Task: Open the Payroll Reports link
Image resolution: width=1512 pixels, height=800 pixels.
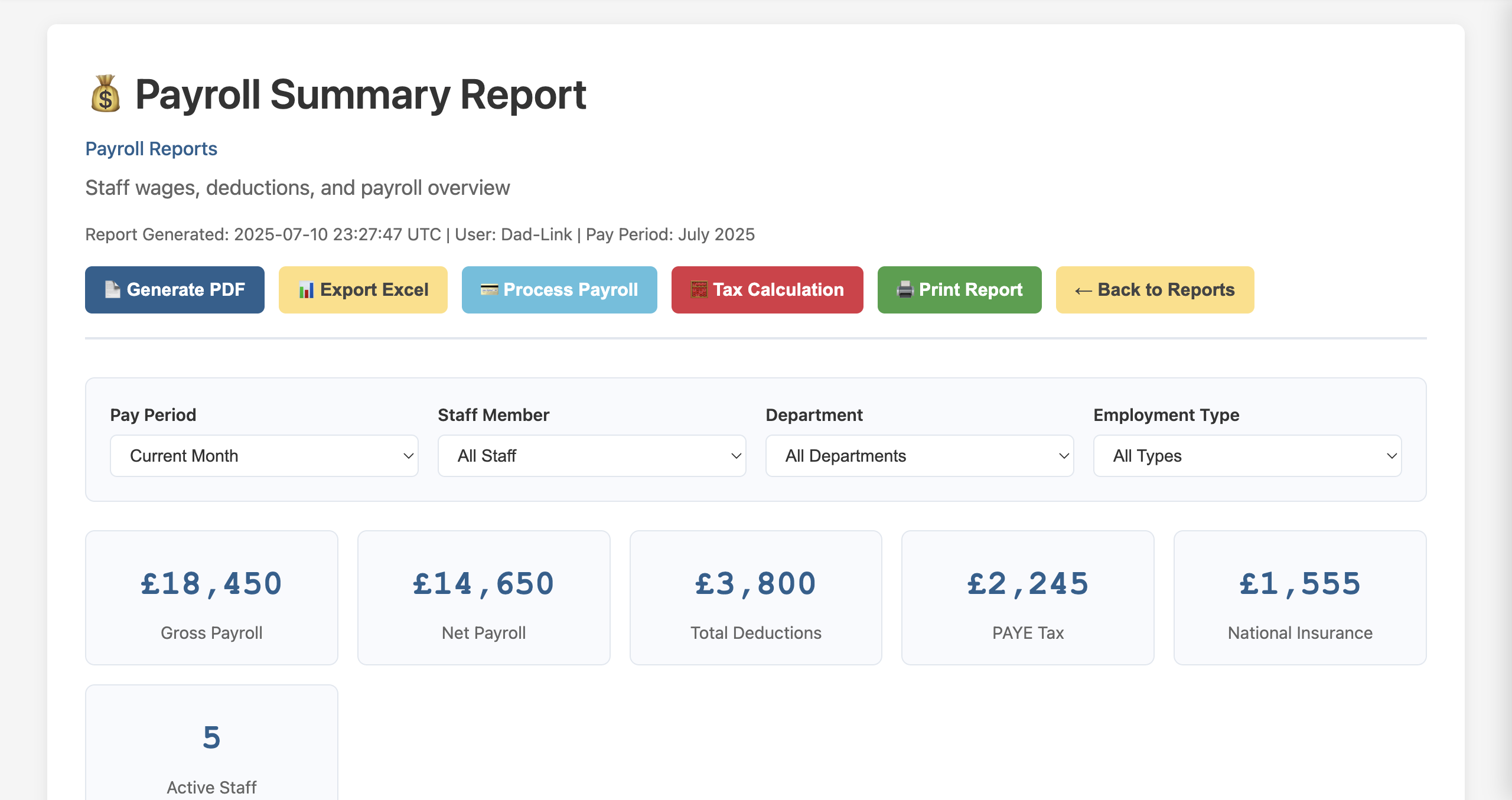Action: (151, 148)
